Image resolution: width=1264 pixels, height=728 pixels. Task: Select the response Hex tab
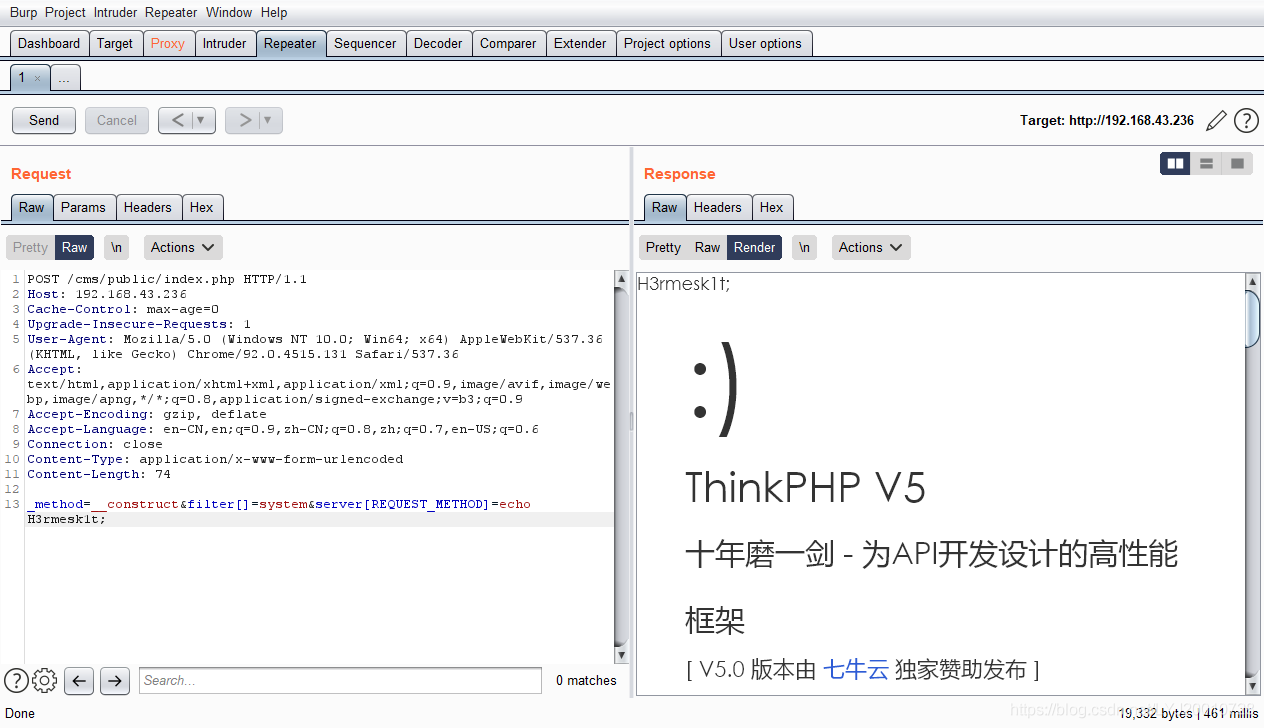772,207
